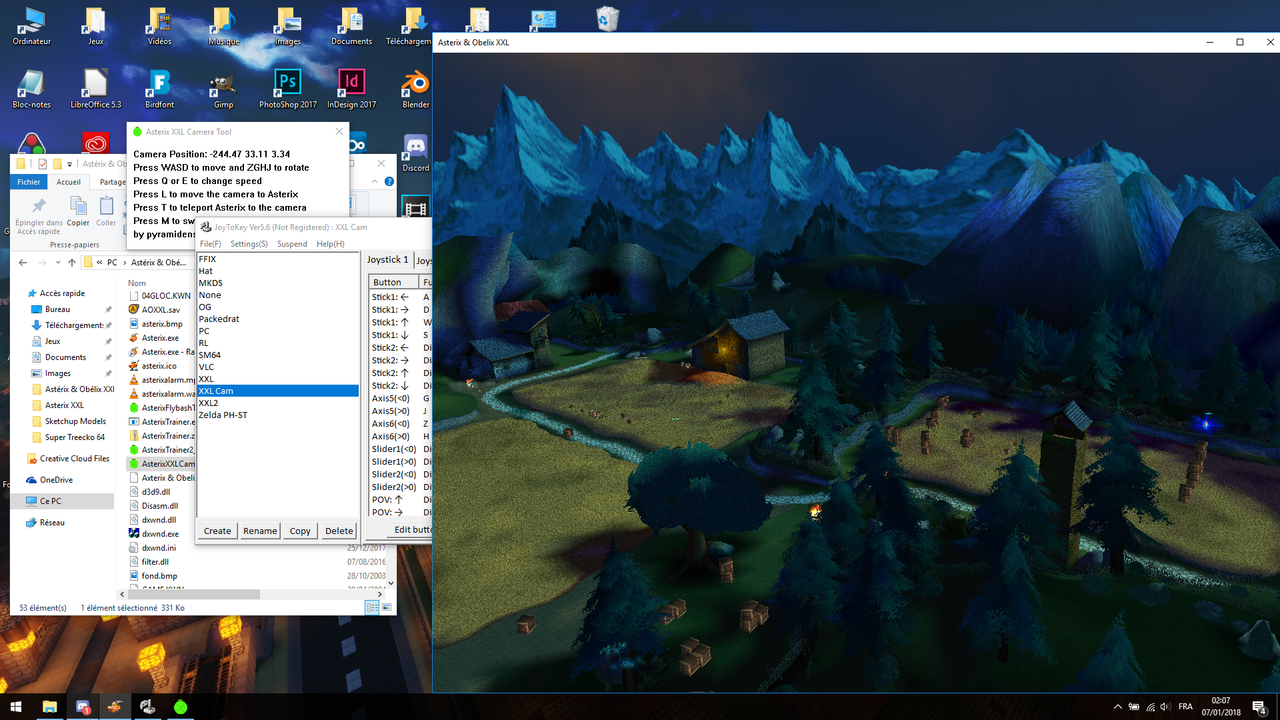Click the Button column header
Viewport: 1280px width, 720px height.
click(394, 282)
